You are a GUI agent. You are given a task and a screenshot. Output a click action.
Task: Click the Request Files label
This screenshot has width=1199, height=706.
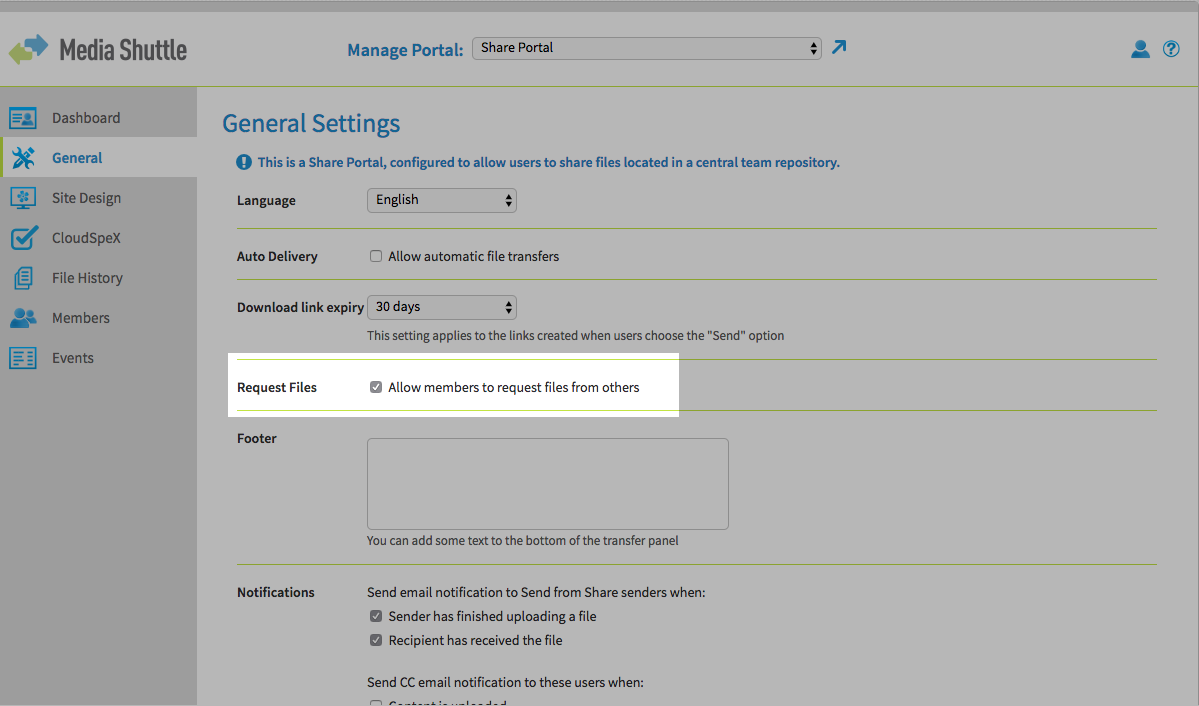tap(277, 387)
